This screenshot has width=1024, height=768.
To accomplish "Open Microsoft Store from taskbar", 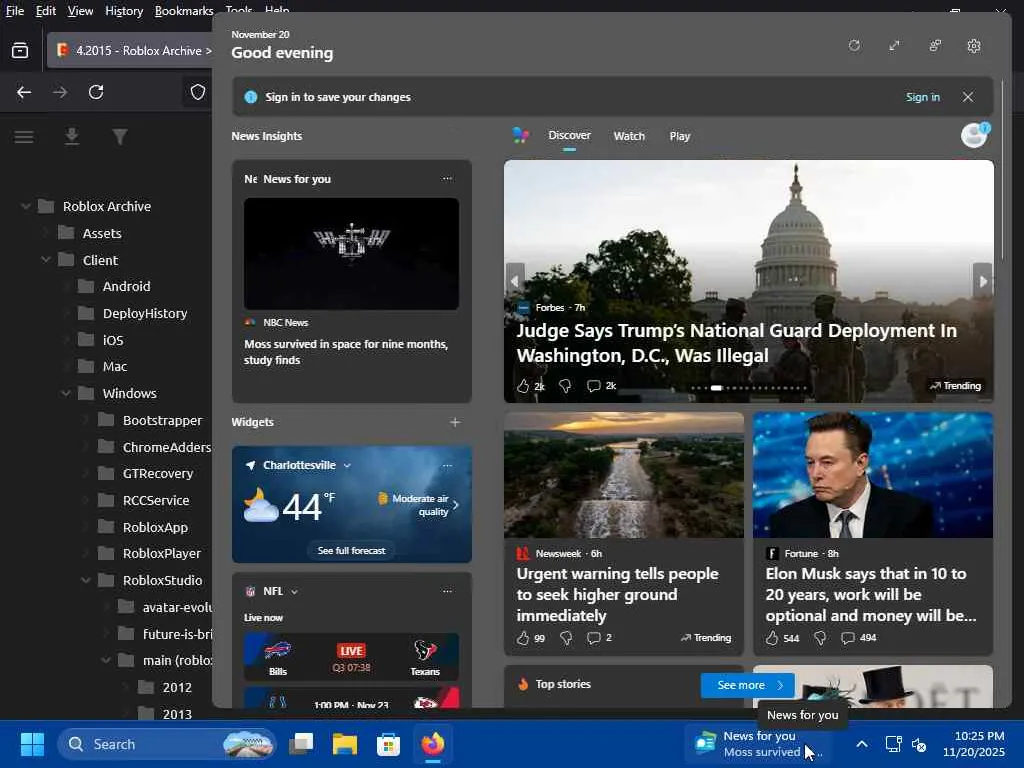I will [388, 744].
